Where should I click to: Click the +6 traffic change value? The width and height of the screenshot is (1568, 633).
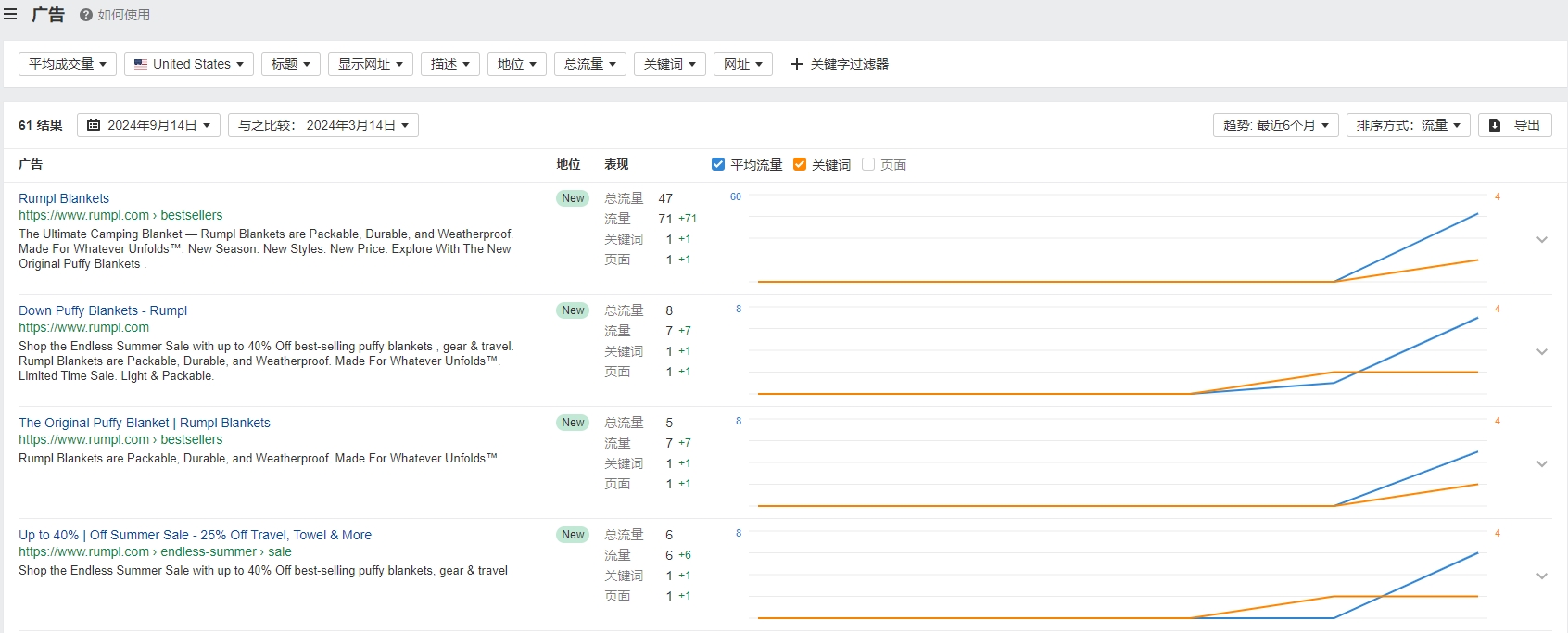(x=685, y=555)
